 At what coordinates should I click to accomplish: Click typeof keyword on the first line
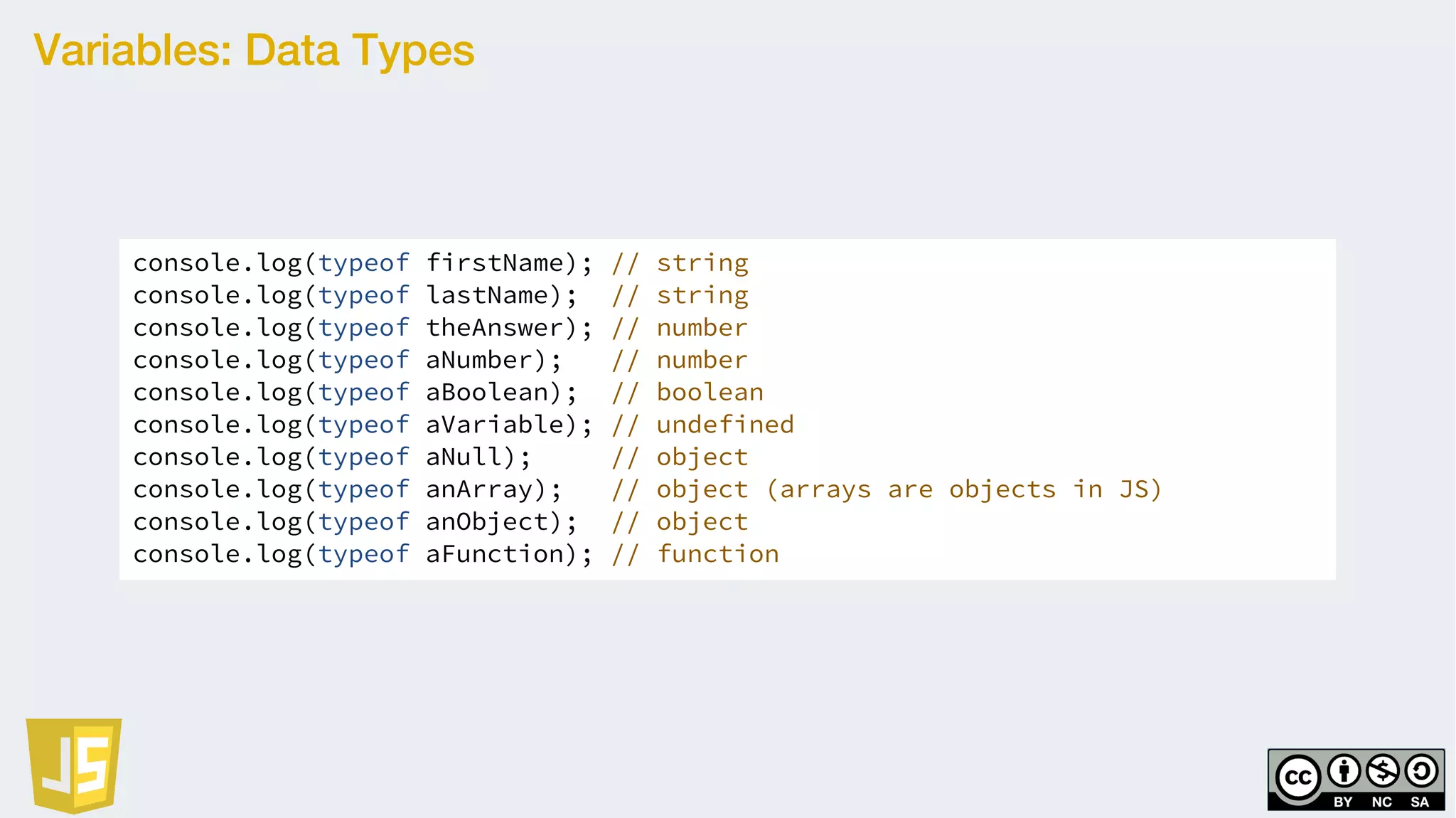tap(363, 263)
